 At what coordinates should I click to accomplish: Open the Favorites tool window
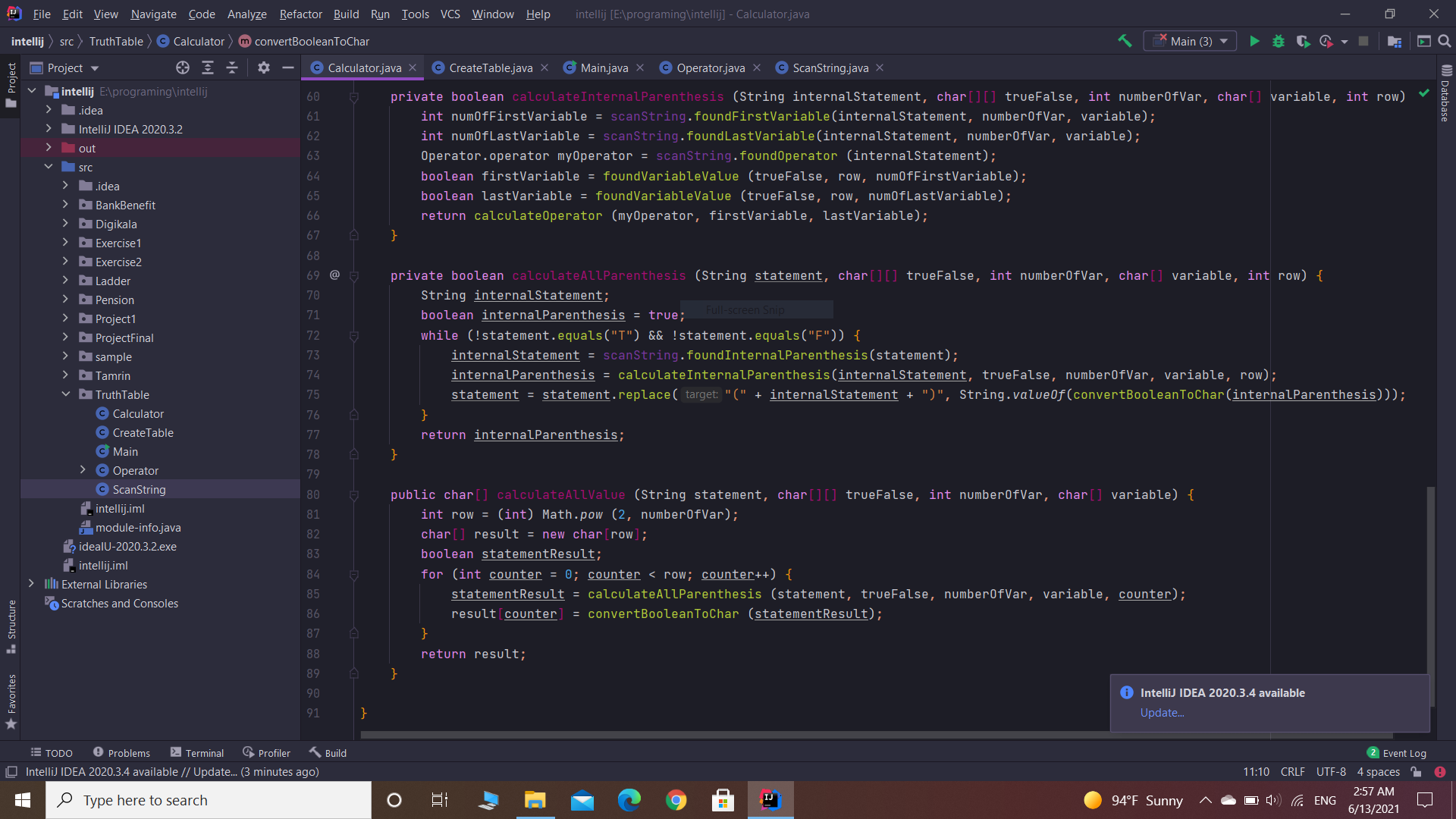[11, 701]
